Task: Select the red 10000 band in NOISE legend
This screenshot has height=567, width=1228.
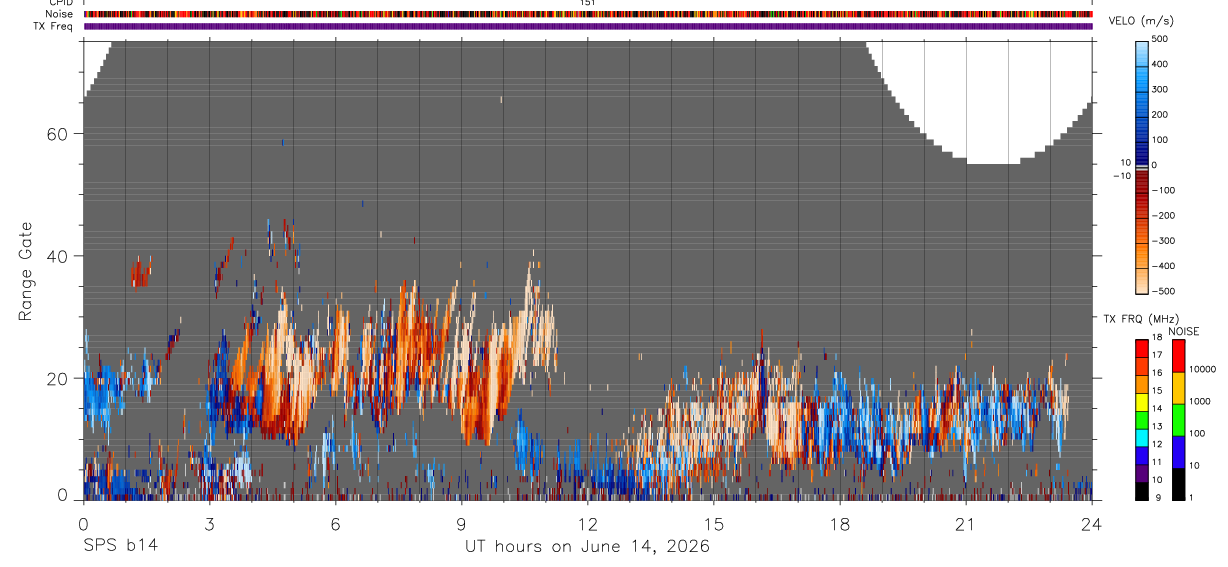Action: pyautogui.click(x=1178, y=356)
